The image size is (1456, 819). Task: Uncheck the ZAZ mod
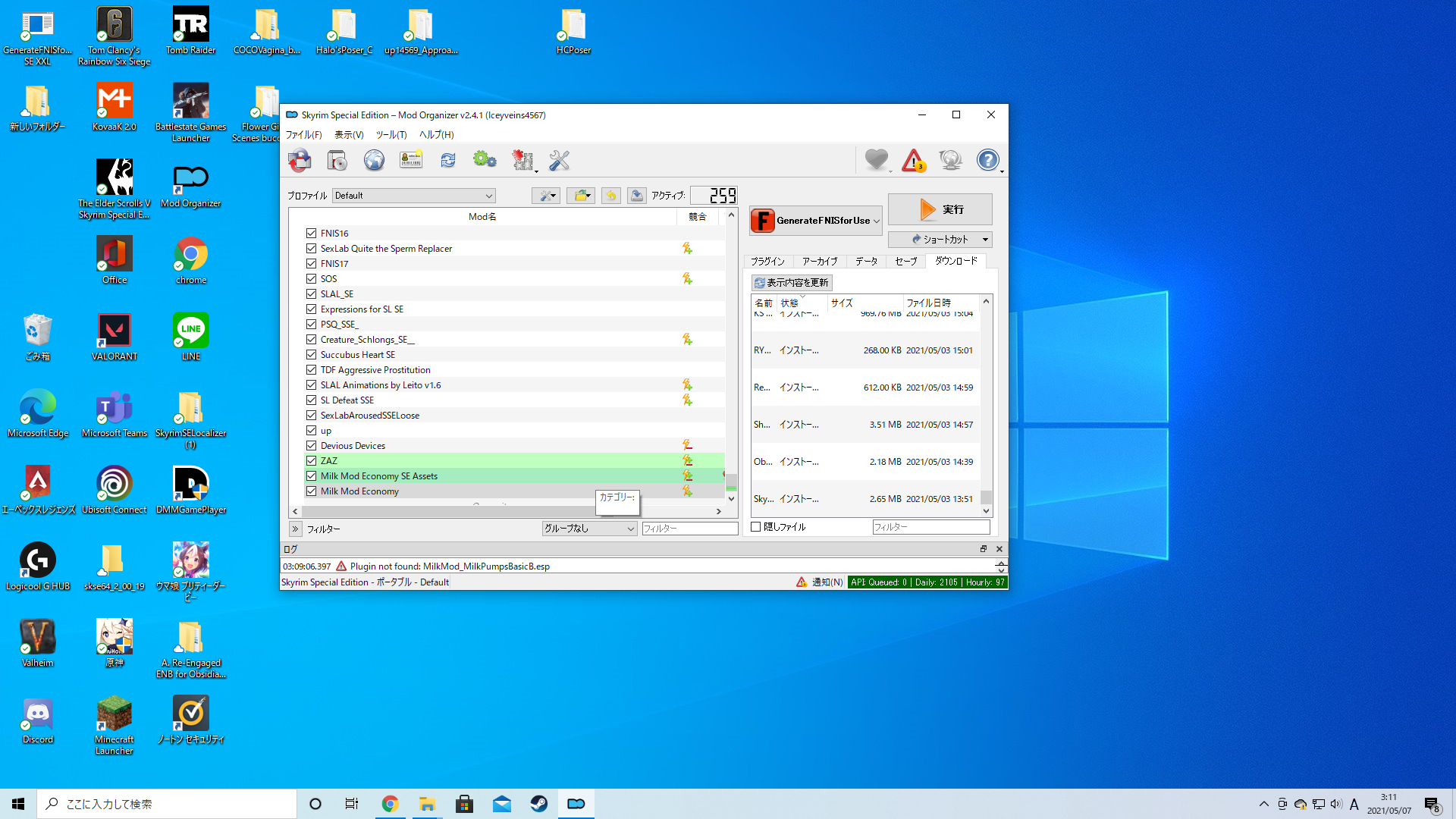311,461
